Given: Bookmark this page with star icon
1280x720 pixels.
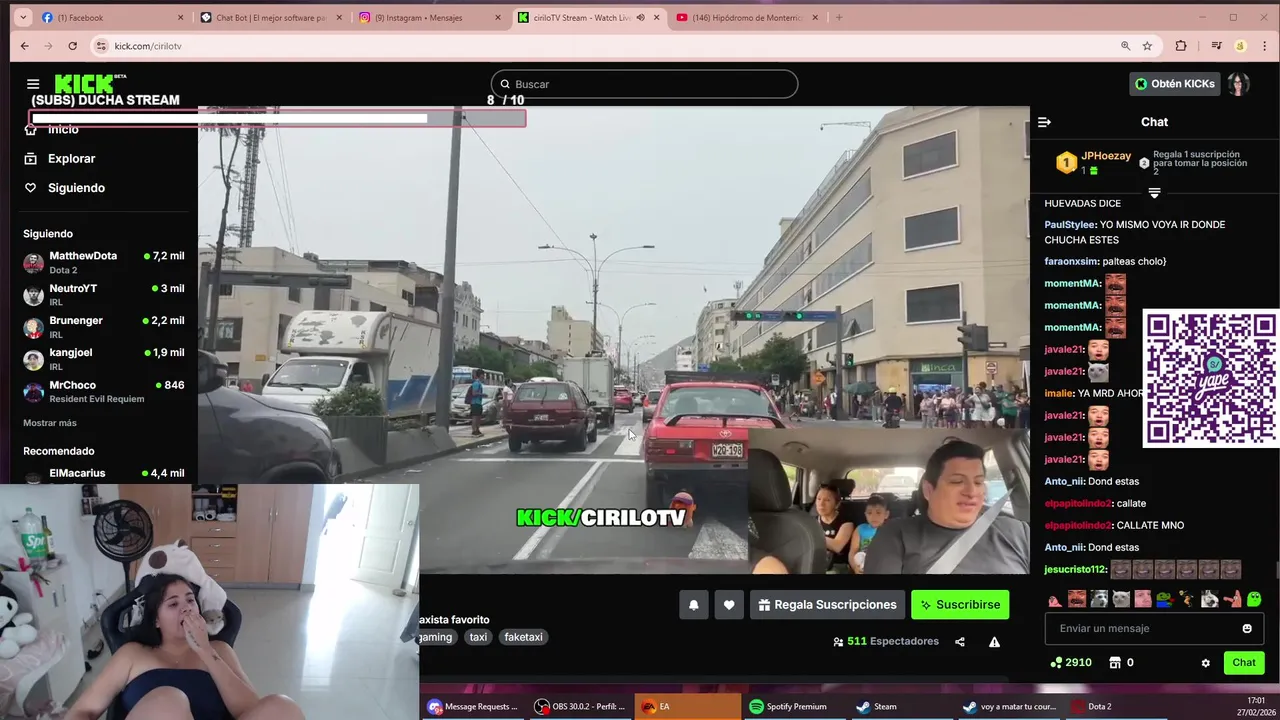Looking at the screenshot, I should (1147, 46).
